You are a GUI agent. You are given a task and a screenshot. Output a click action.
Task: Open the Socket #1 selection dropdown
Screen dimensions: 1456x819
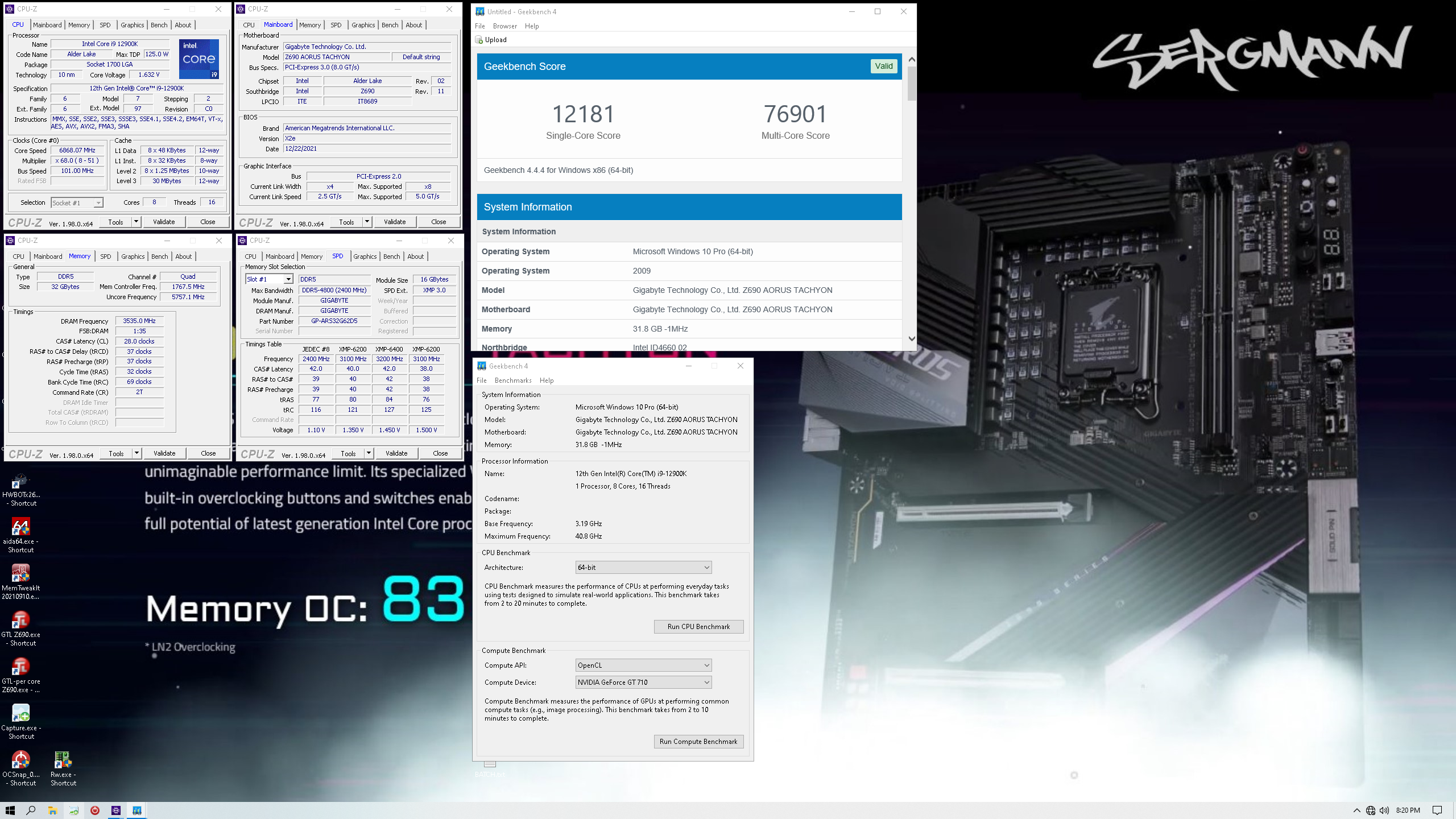click(98, 203)
